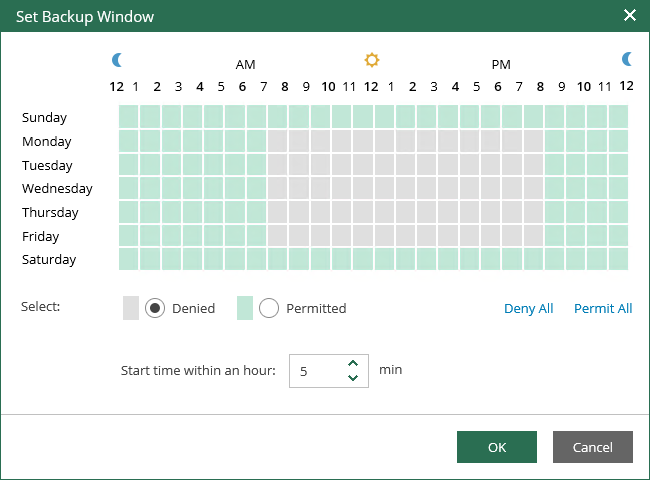Close the Set Backup Window dialog

(630, 15)
